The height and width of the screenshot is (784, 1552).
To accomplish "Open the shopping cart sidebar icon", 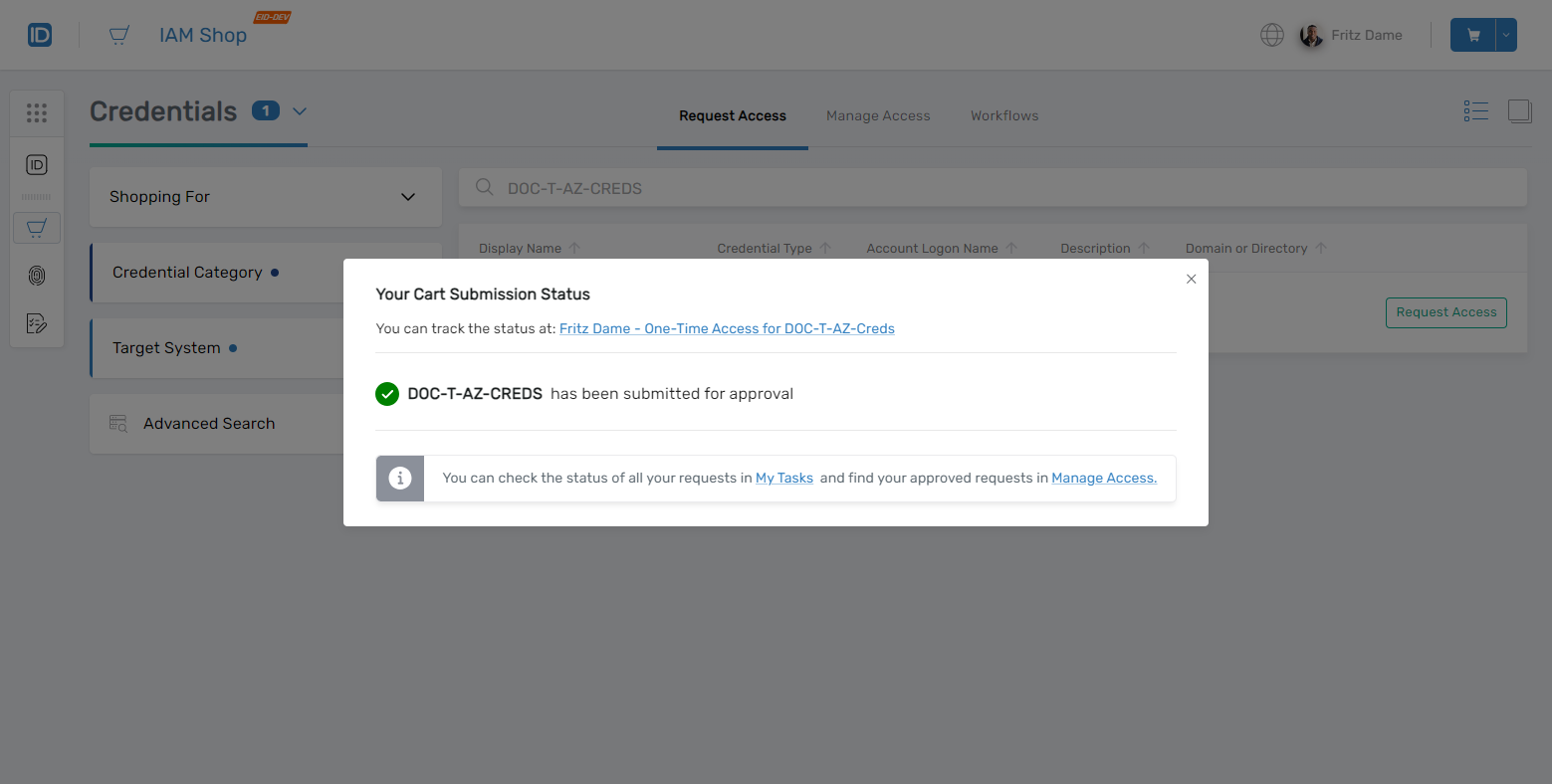I will 37,228.
